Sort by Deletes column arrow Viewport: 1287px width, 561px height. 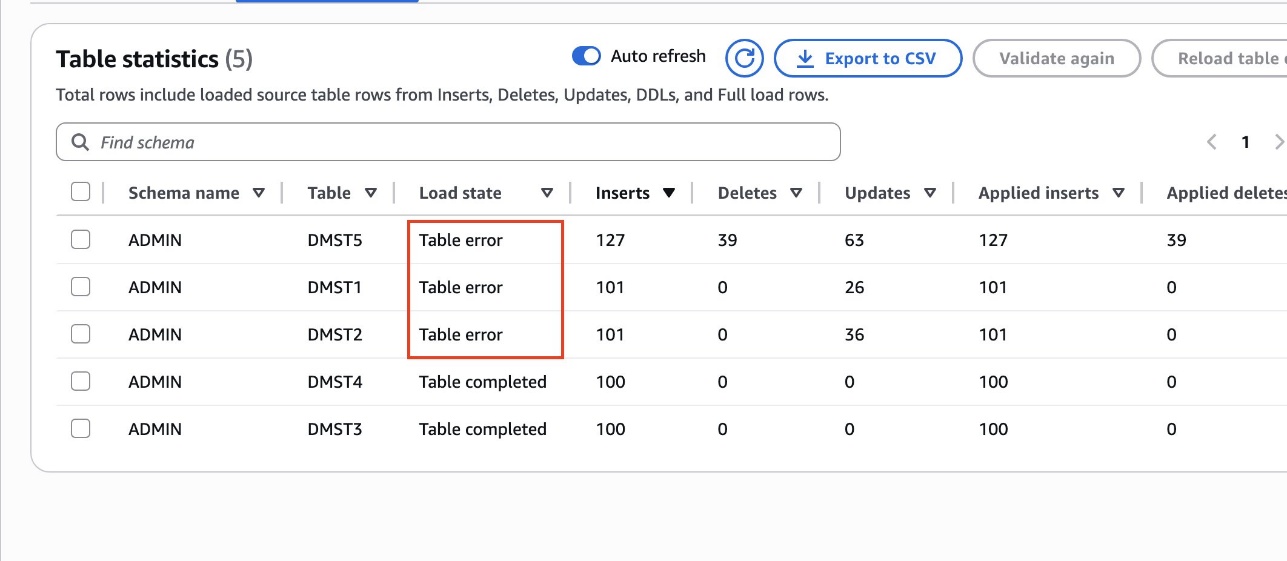click(x=796, y=193)
